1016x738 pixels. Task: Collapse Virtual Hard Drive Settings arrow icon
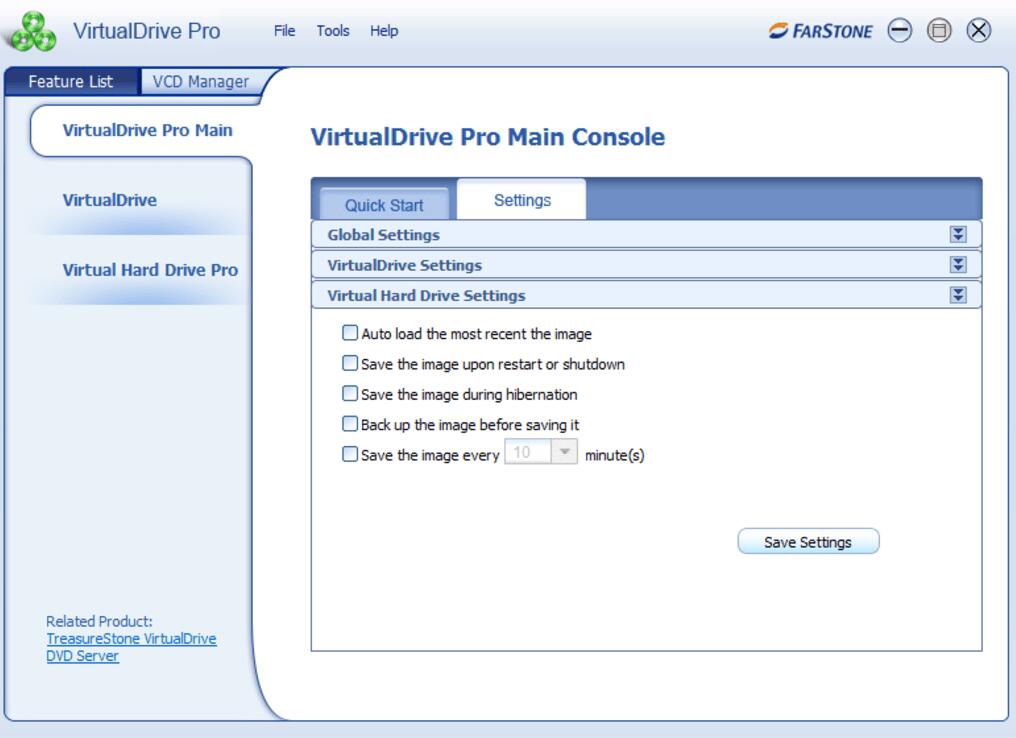(958, 295)
